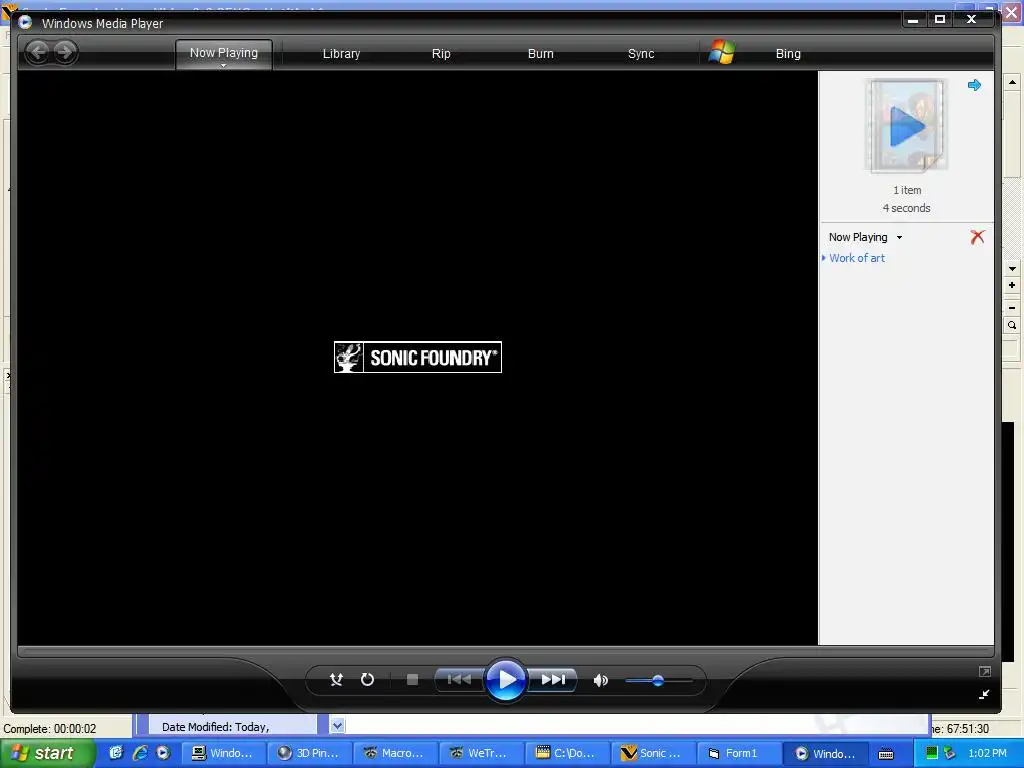Skip to the next track
Image resolution: width=1024 pixels, height=768 pixels.
pos(552,680)
